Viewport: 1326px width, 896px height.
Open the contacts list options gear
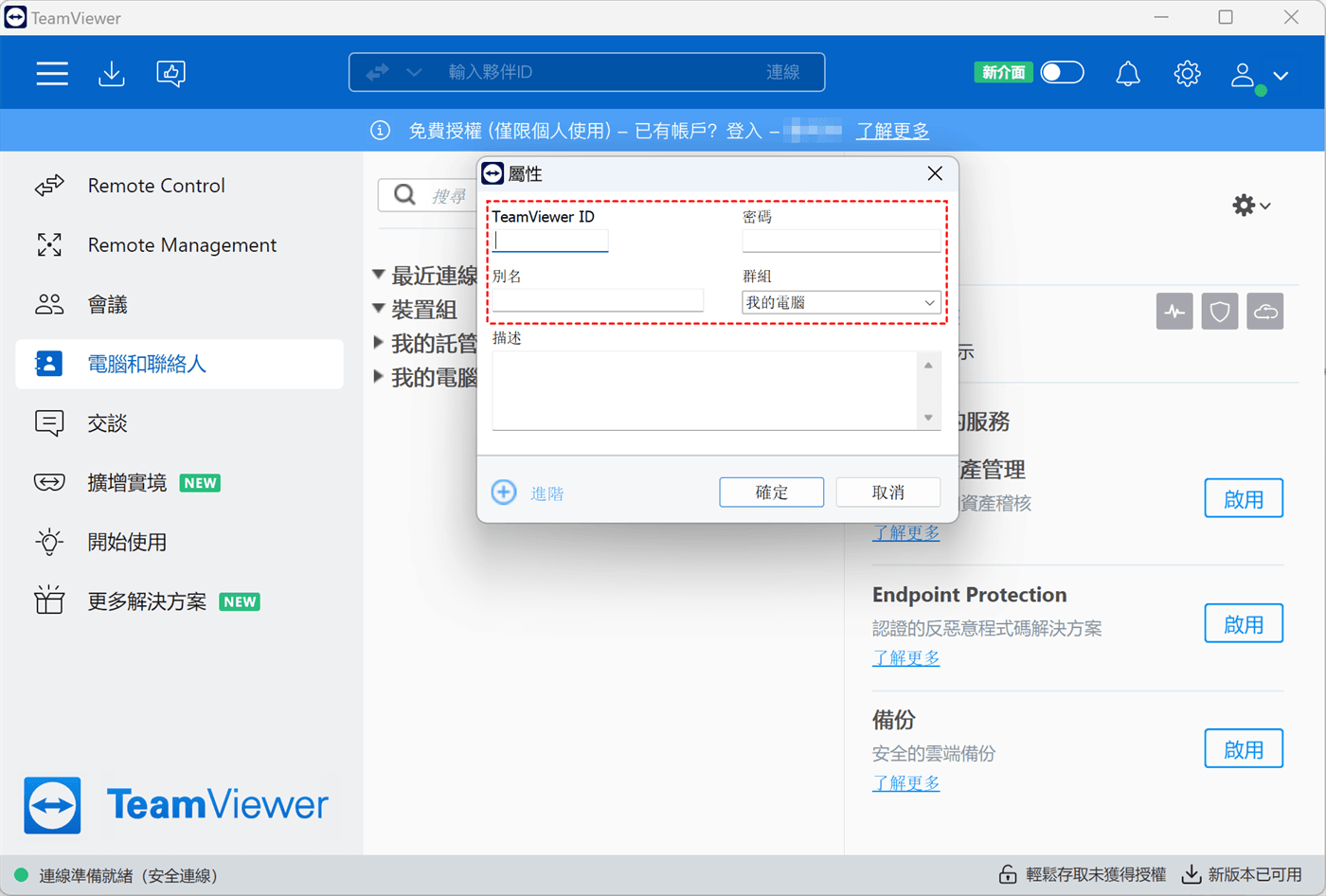click(1250, 205)
